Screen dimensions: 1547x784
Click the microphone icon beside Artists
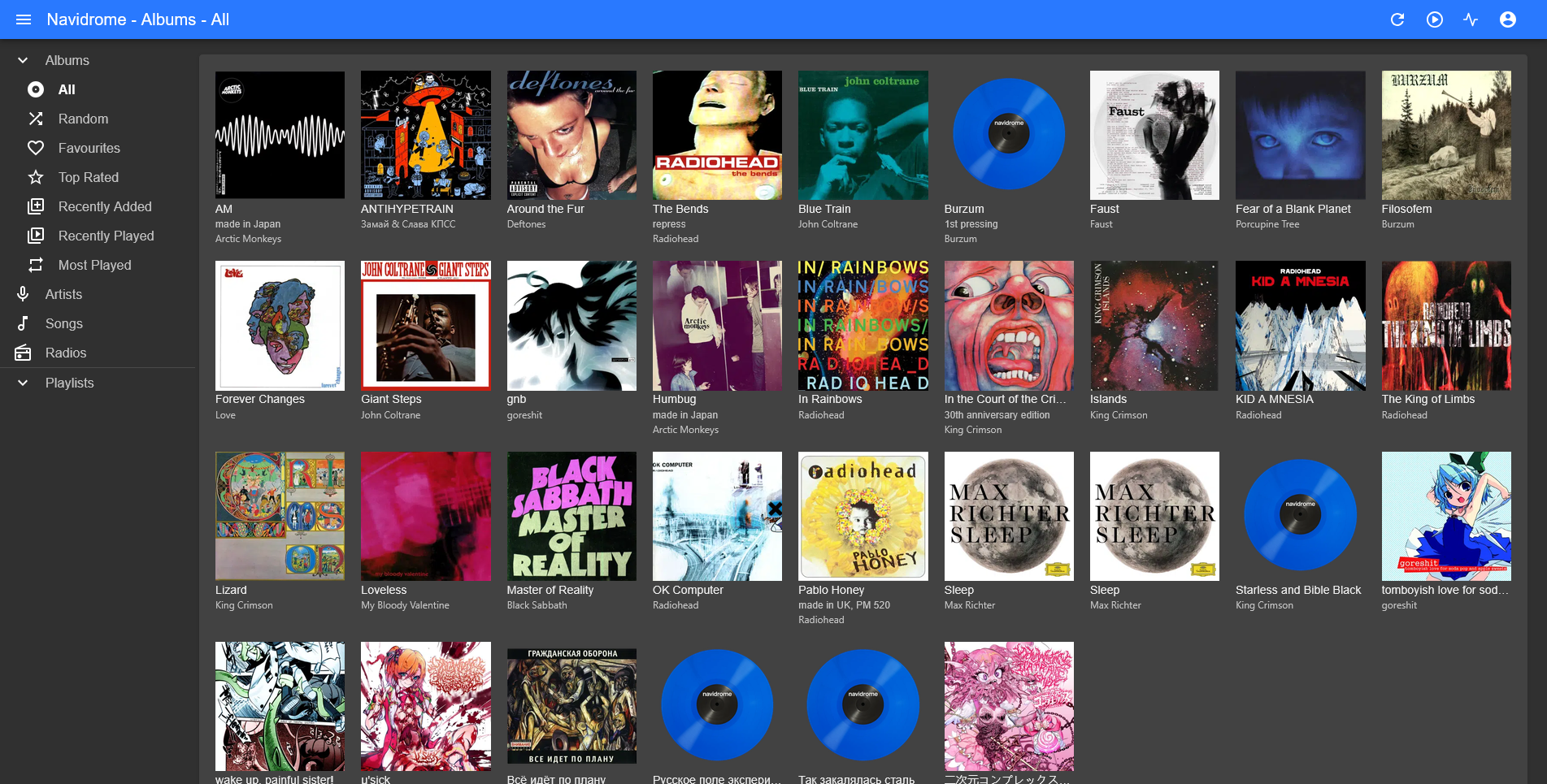coord(23,294)
